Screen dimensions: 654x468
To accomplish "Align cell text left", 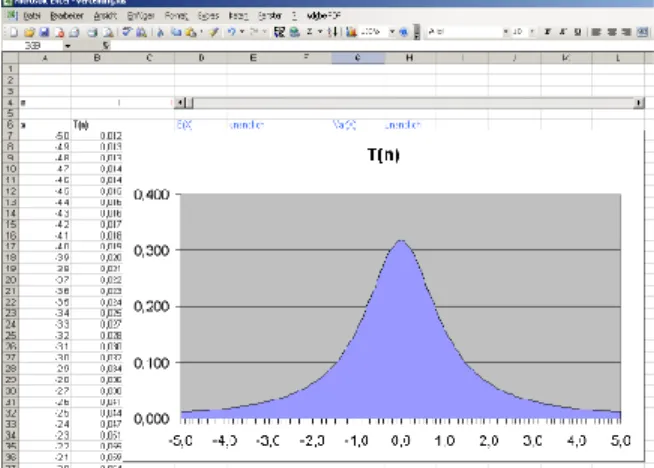I will click(x=596, y=32).
